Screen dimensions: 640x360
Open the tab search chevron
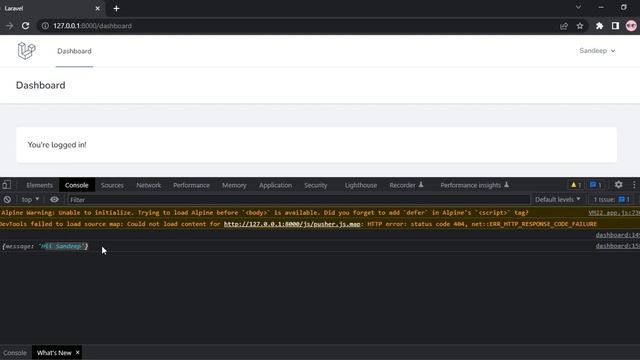pos(578,7)
